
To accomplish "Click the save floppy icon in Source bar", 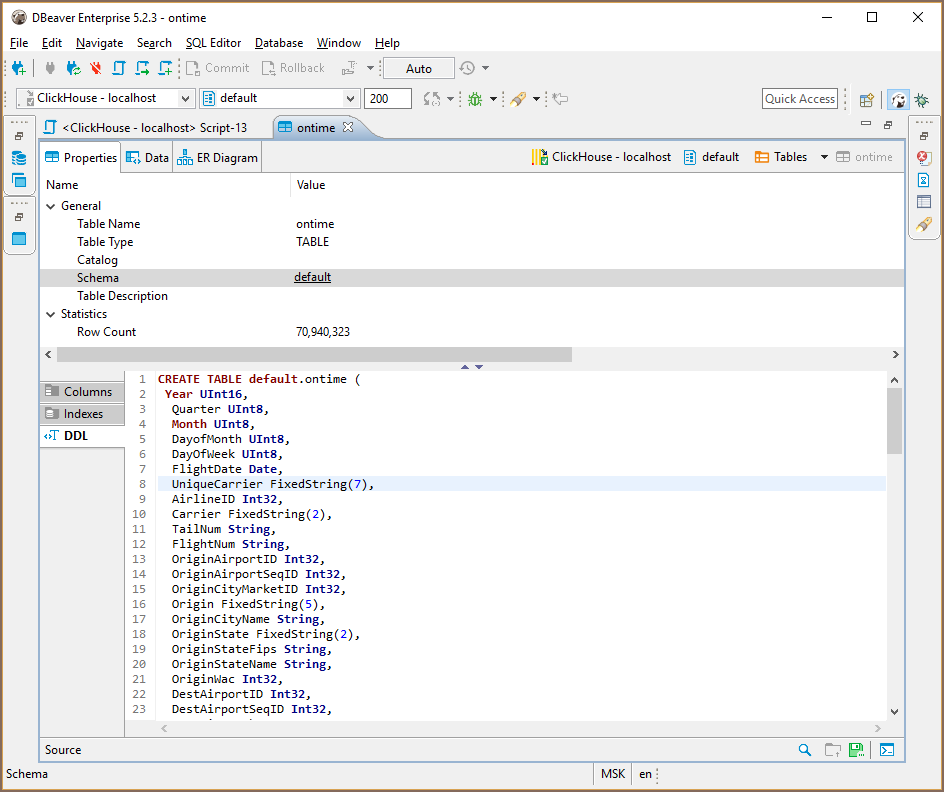I will coord(856,750).
